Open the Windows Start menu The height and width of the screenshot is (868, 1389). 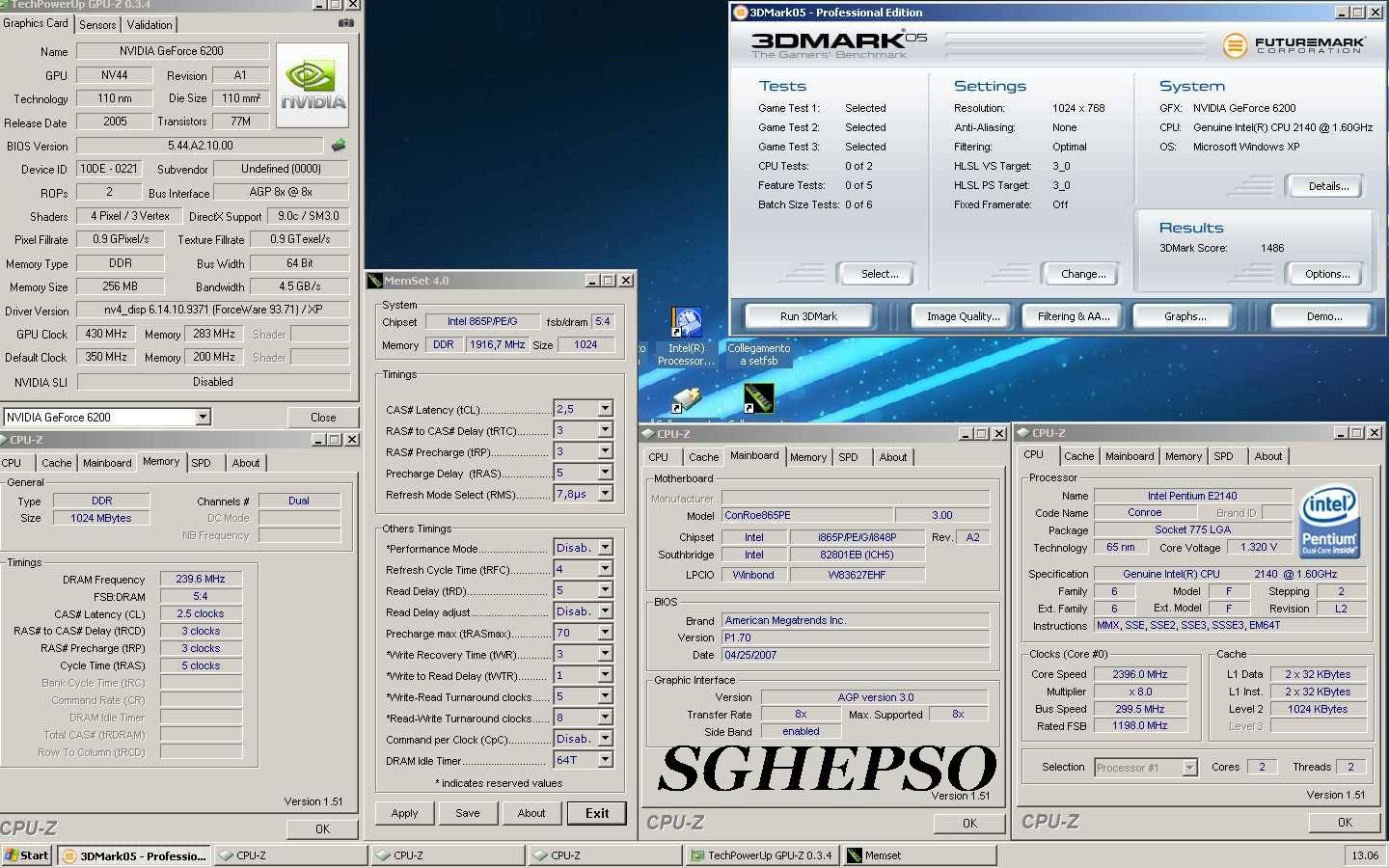coord(27,855)
